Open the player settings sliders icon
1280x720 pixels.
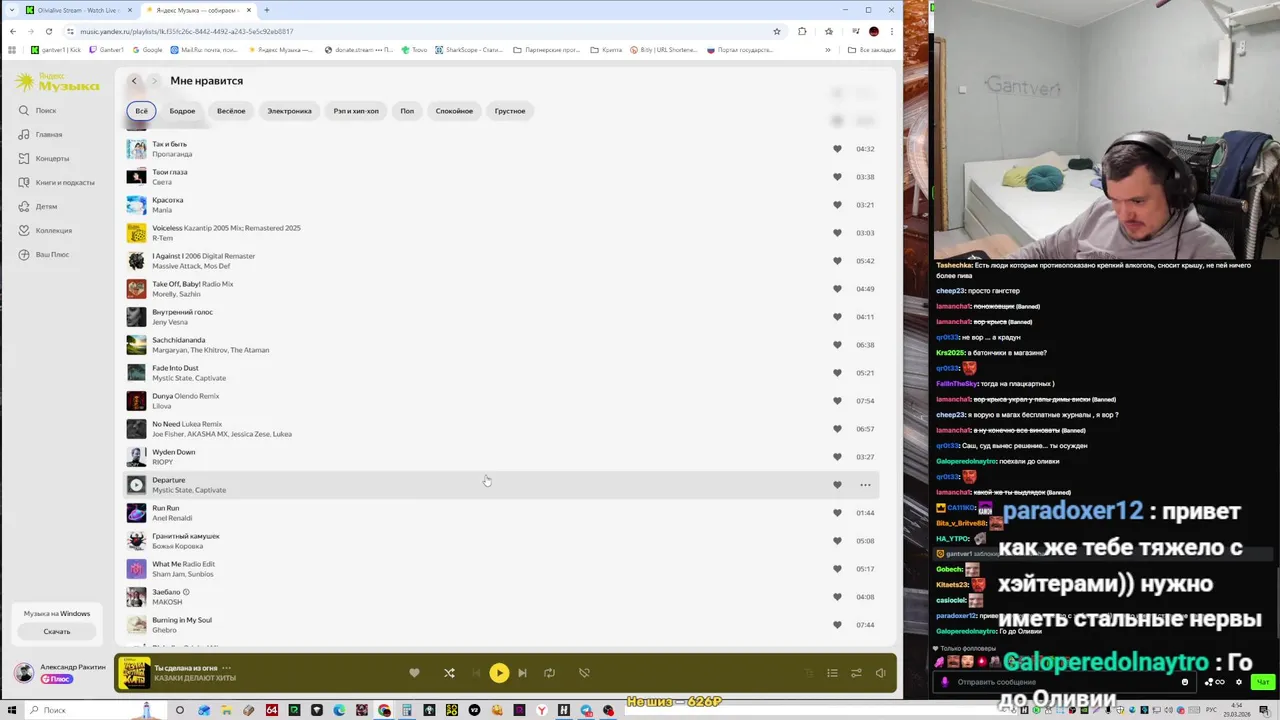pos(856,673)
